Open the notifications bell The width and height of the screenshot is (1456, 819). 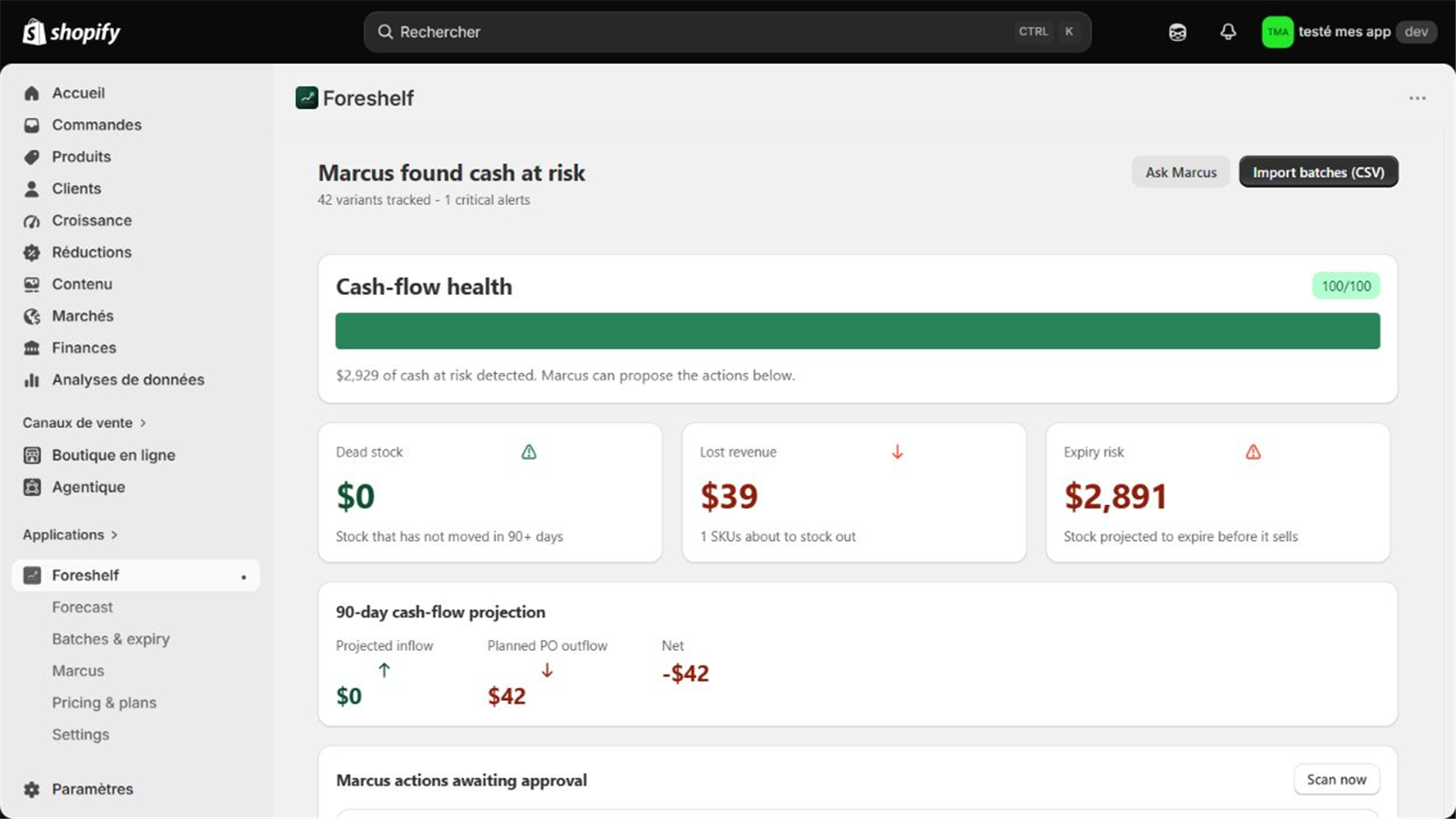click(x=1228, y=32)
